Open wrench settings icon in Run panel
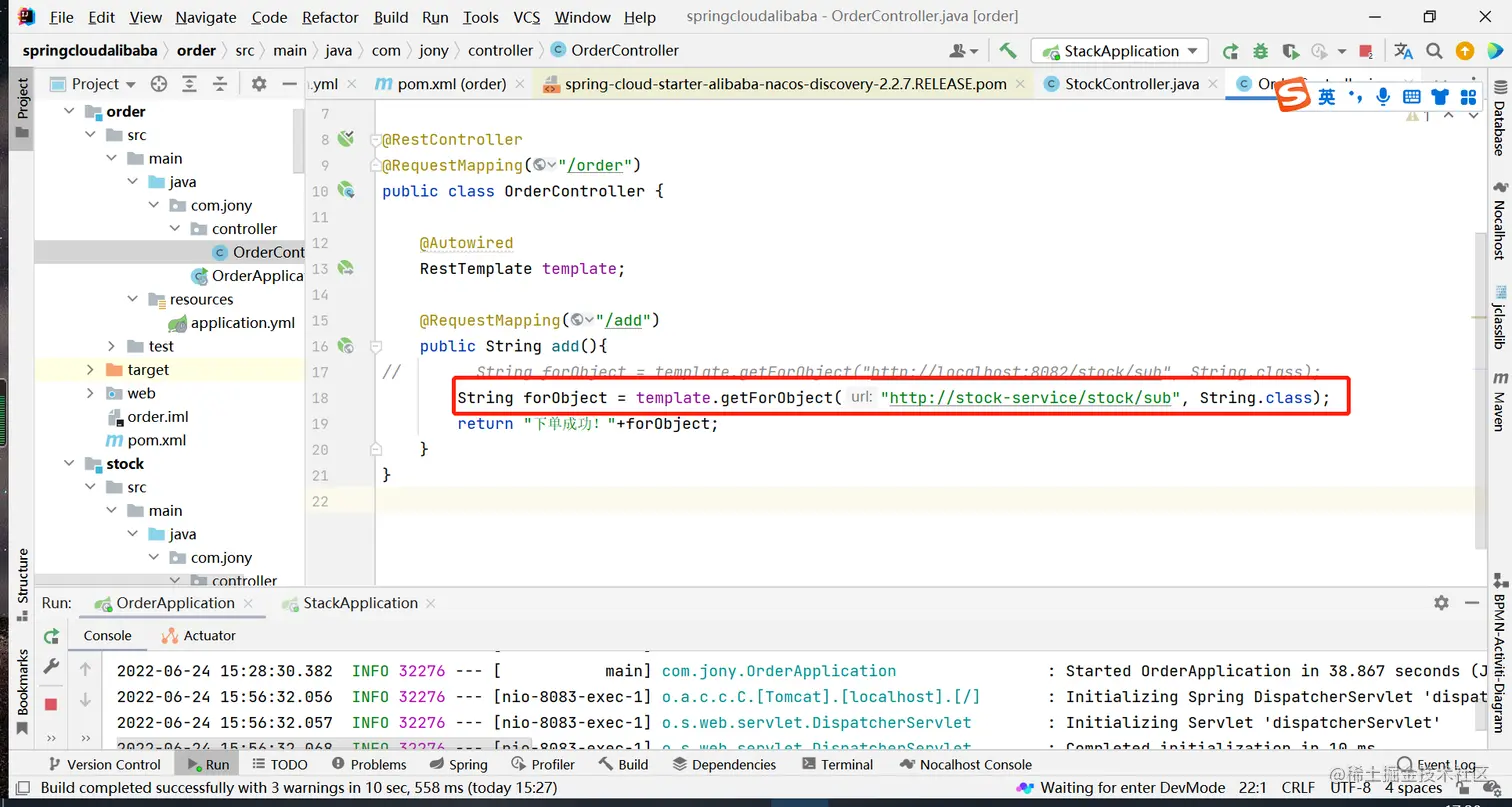The height and width of the screenshot is (807, 1512). [51, 666]
